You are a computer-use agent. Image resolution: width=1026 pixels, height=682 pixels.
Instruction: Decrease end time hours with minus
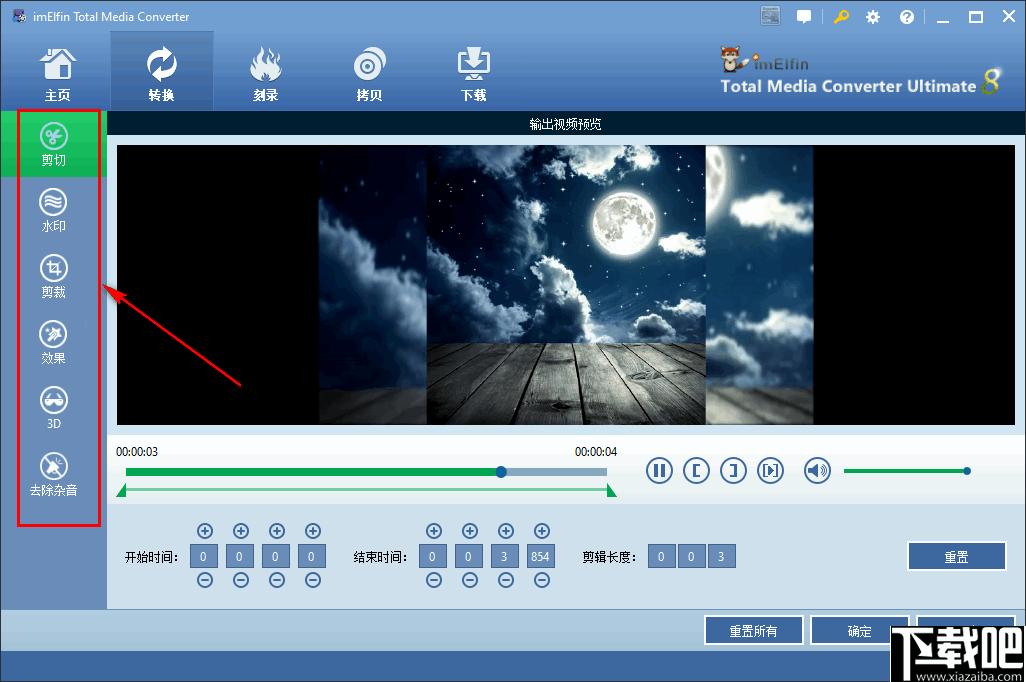pyautogui.click(x=434, y=580)
